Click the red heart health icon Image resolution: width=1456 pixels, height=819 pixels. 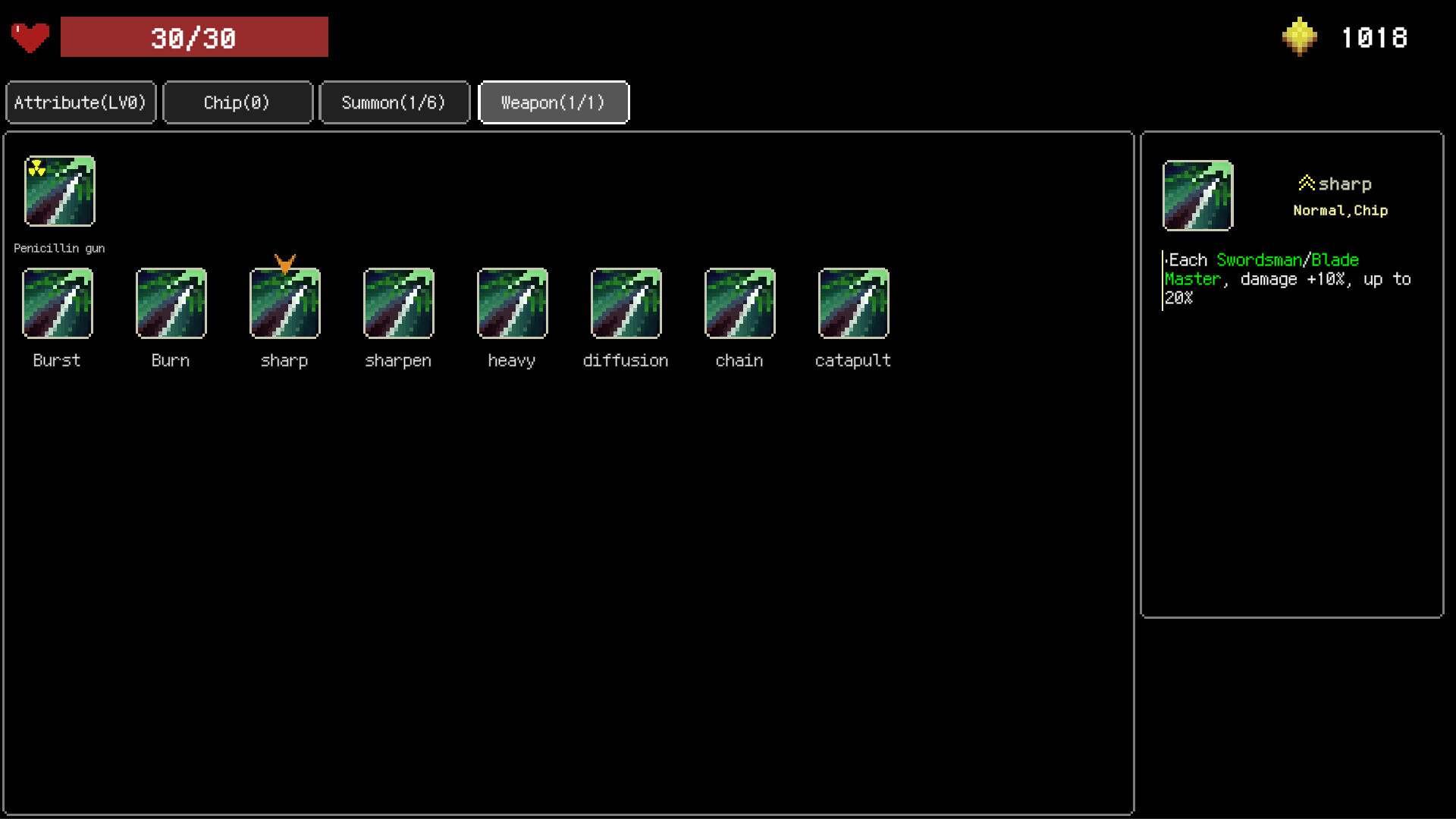tap(30, 37)
